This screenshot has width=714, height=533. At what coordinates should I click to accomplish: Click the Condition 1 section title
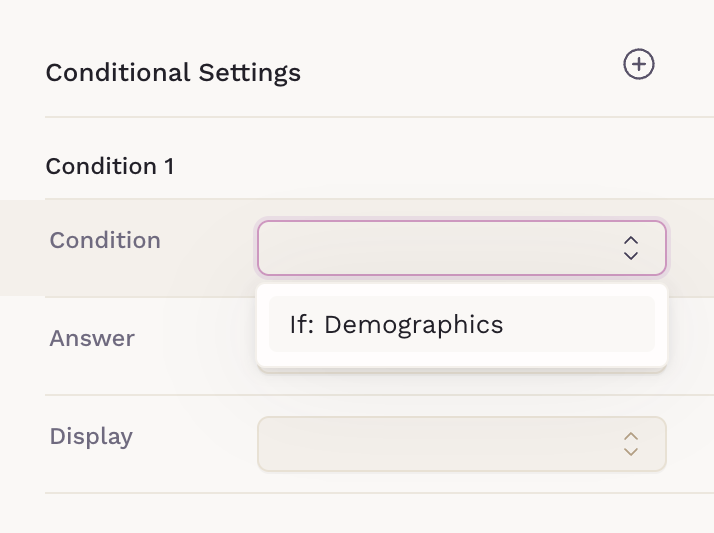(x=110, y=166)
